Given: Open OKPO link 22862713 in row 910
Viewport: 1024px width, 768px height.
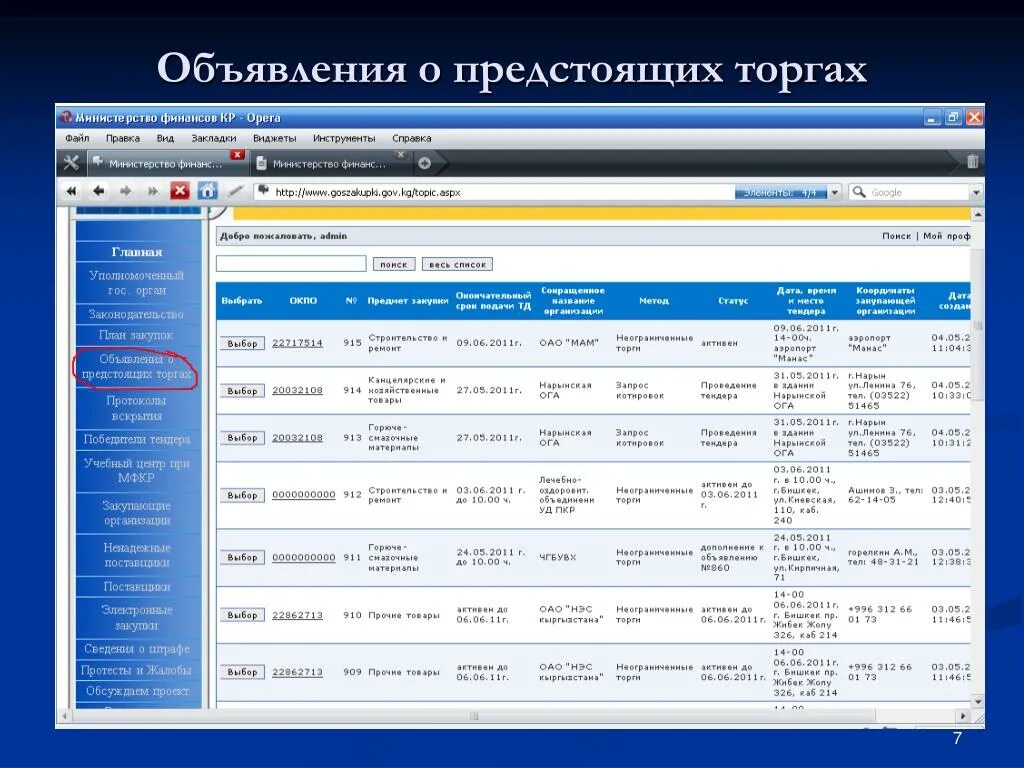Looking at the screenshot, I should [x=297, y=615].
